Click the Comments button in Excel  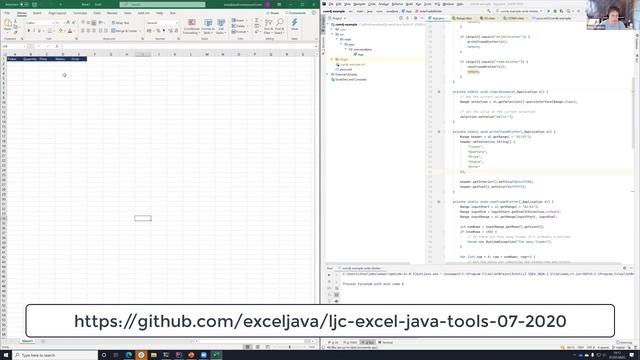295,13
